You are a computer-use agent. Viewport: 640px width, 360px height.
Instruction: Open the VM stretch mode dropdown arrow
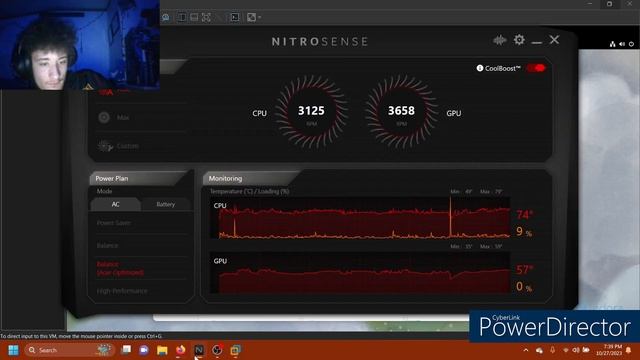click(260, 18)
